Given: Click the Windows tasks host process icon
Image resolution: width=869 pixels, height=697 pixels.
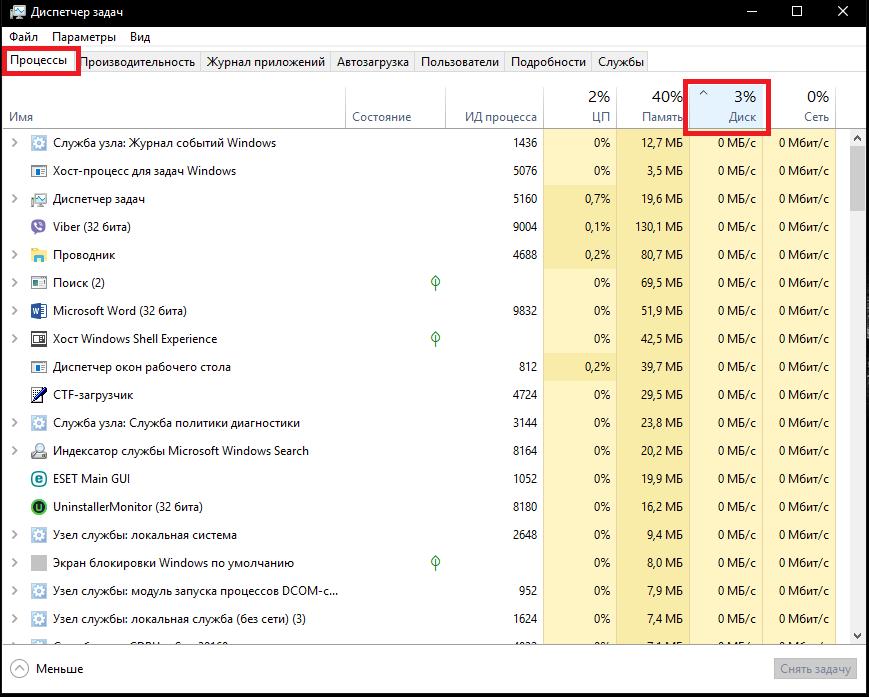Looking at the screenshot, I should point(38,171).
